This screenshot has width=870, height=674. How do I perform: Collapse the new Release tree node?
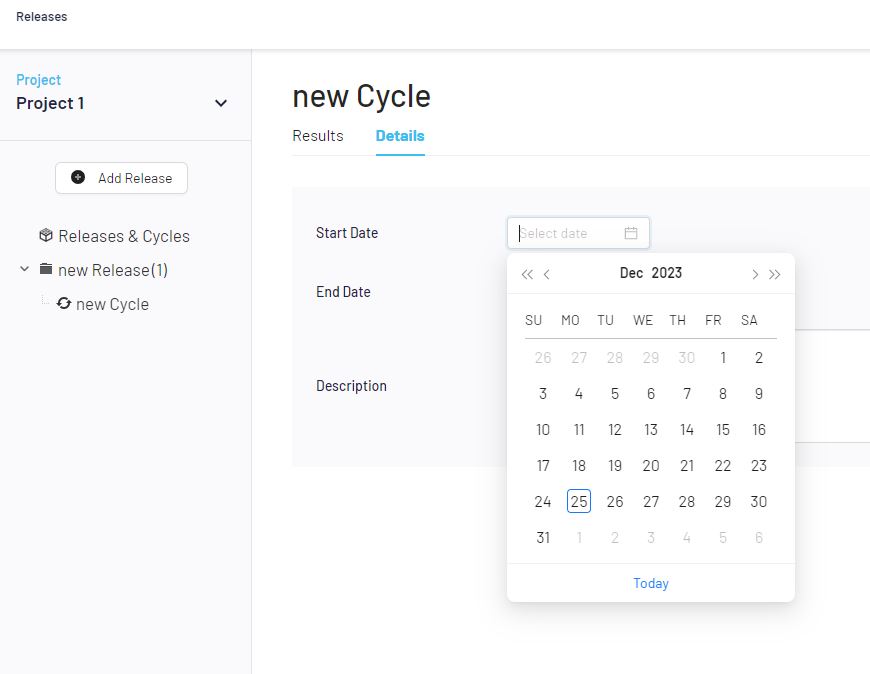coord(25,269)
